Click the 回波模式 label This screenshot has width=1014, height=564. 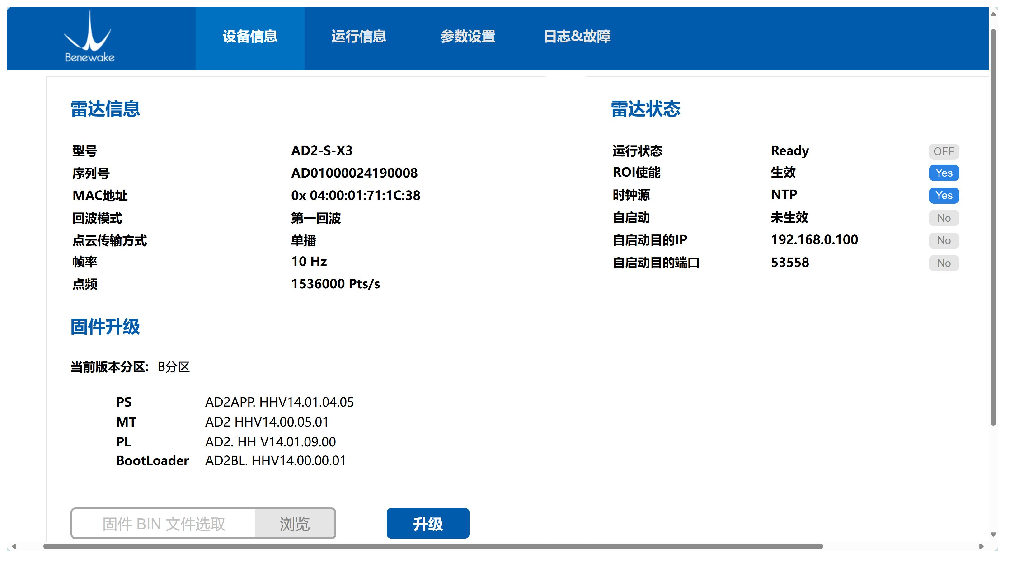pyautogui.click(x=97, y=218)
